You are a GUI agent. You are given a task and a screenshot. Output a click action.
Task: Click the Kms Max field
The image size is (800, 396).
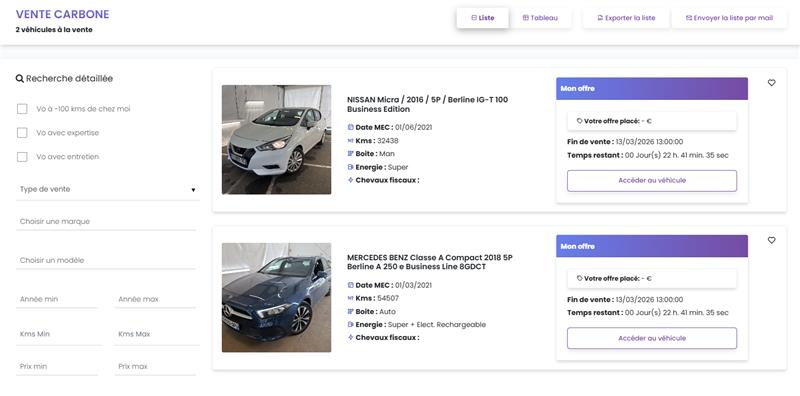156,334
